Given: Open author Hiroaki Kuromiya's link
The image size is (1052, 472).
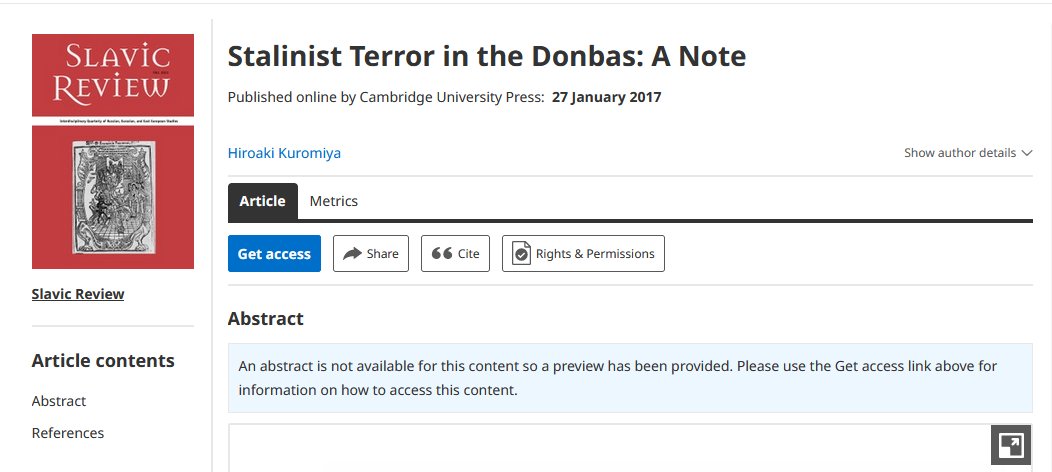Looking at the screenshot, I should 284,153.
